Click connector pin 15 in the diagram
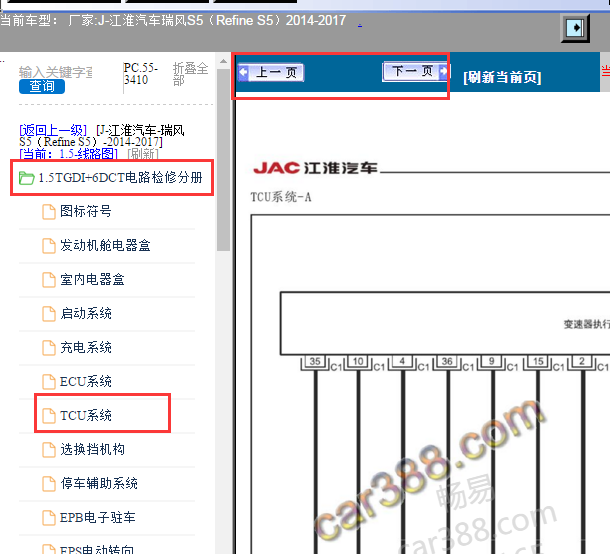This screenshot has height=554, width=610. pyautogui.click(x=538, y=361)
